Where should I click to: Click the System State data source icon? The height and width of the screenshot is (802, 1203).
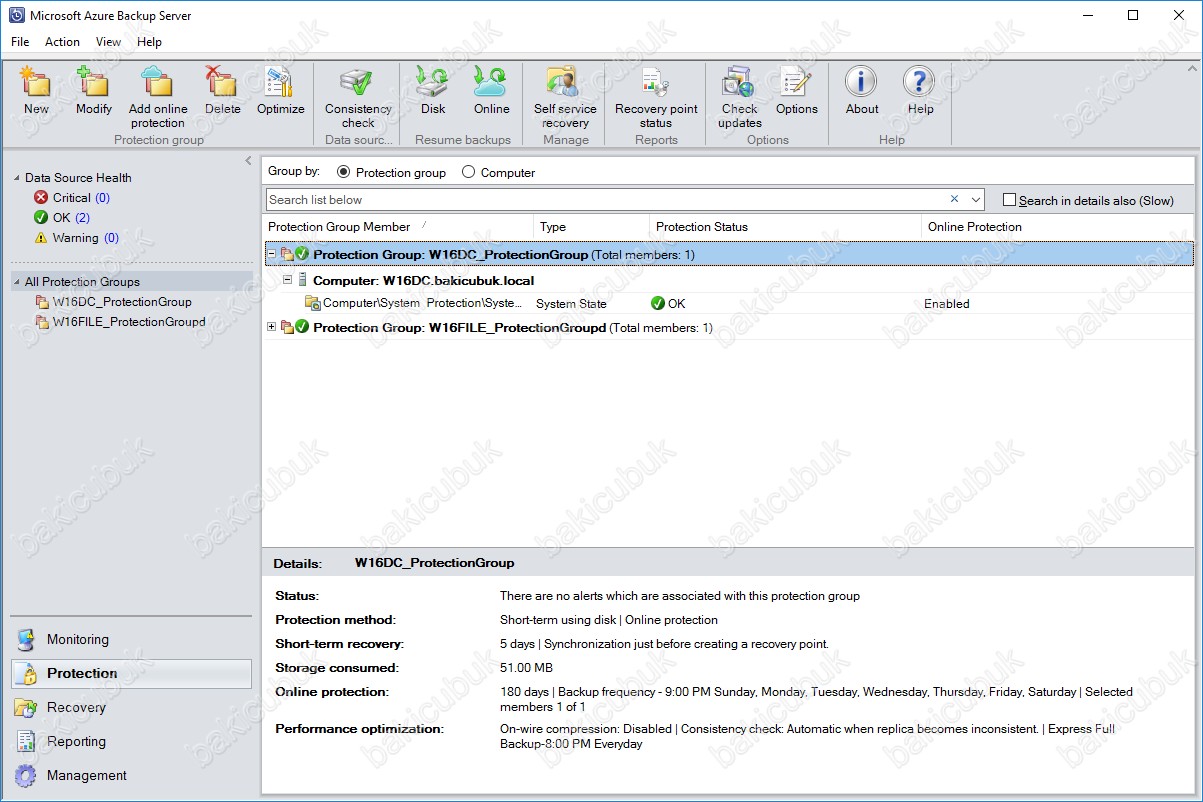coord(313,303)
